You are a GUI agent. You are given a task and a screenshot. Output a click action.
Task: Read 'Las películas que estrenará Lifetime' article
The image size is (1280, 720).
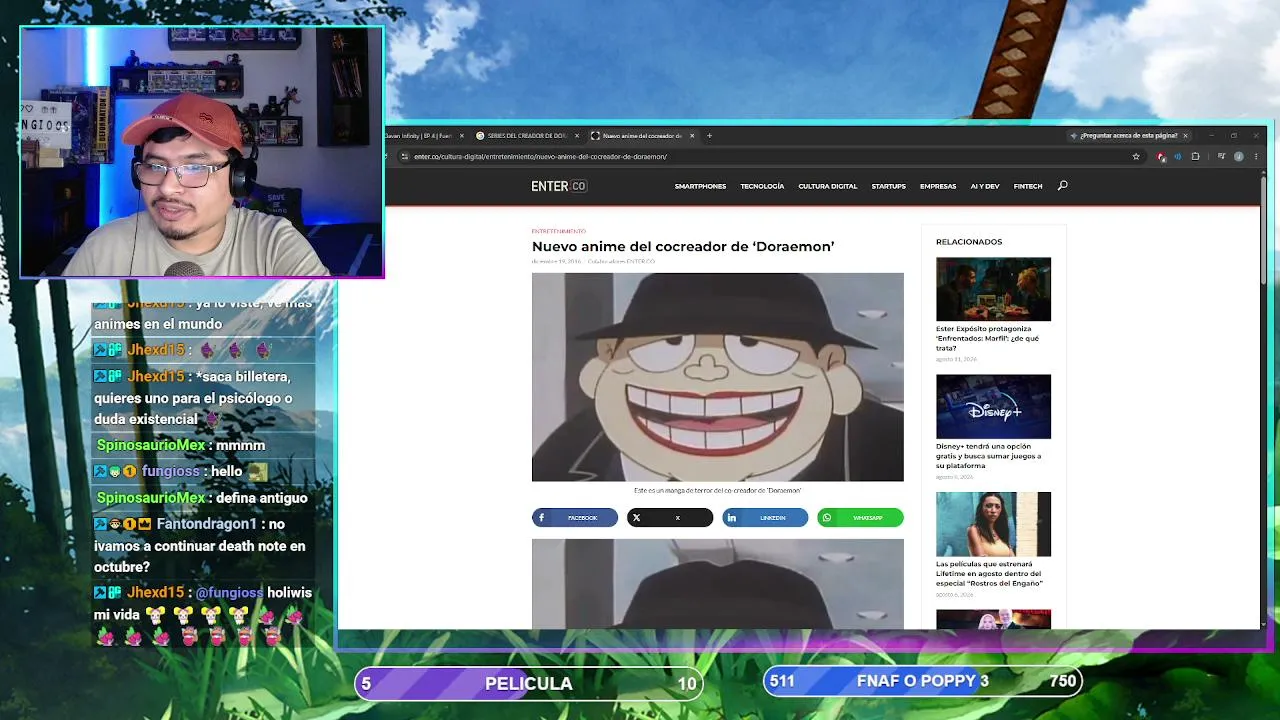click(989, 574)
